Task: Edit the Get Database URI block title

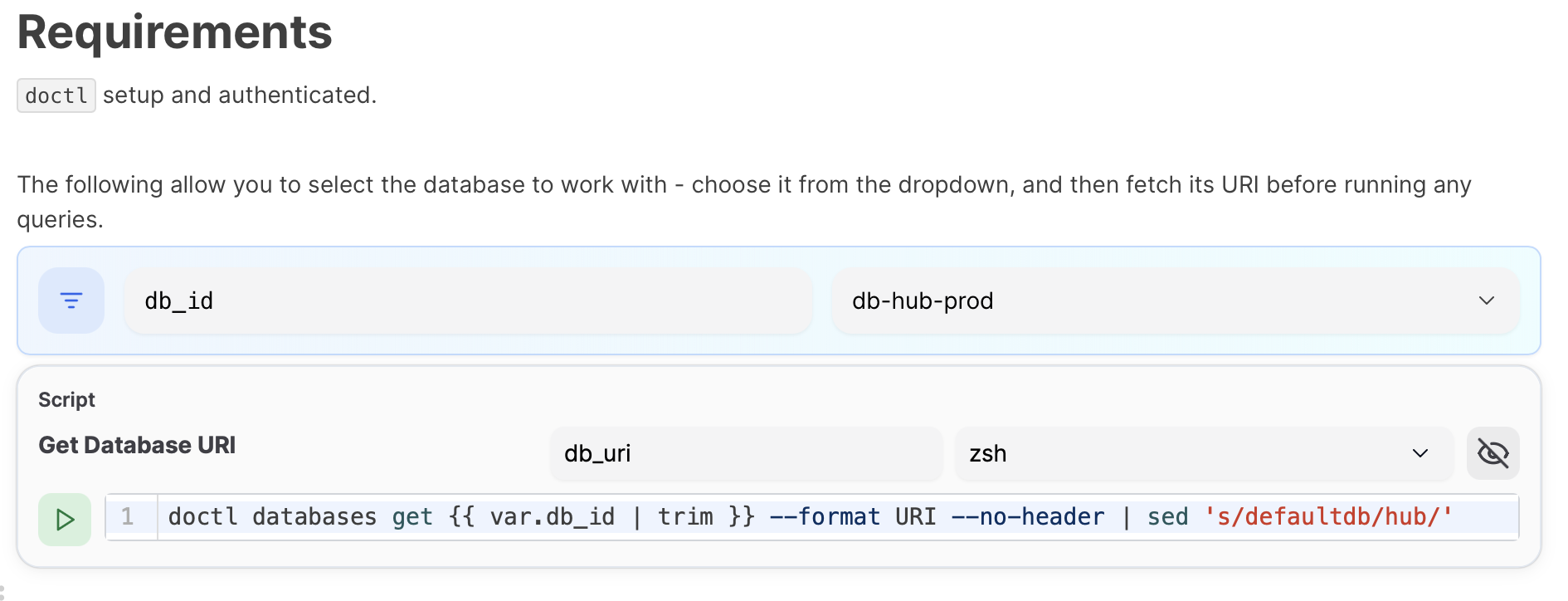Action: 138,445
